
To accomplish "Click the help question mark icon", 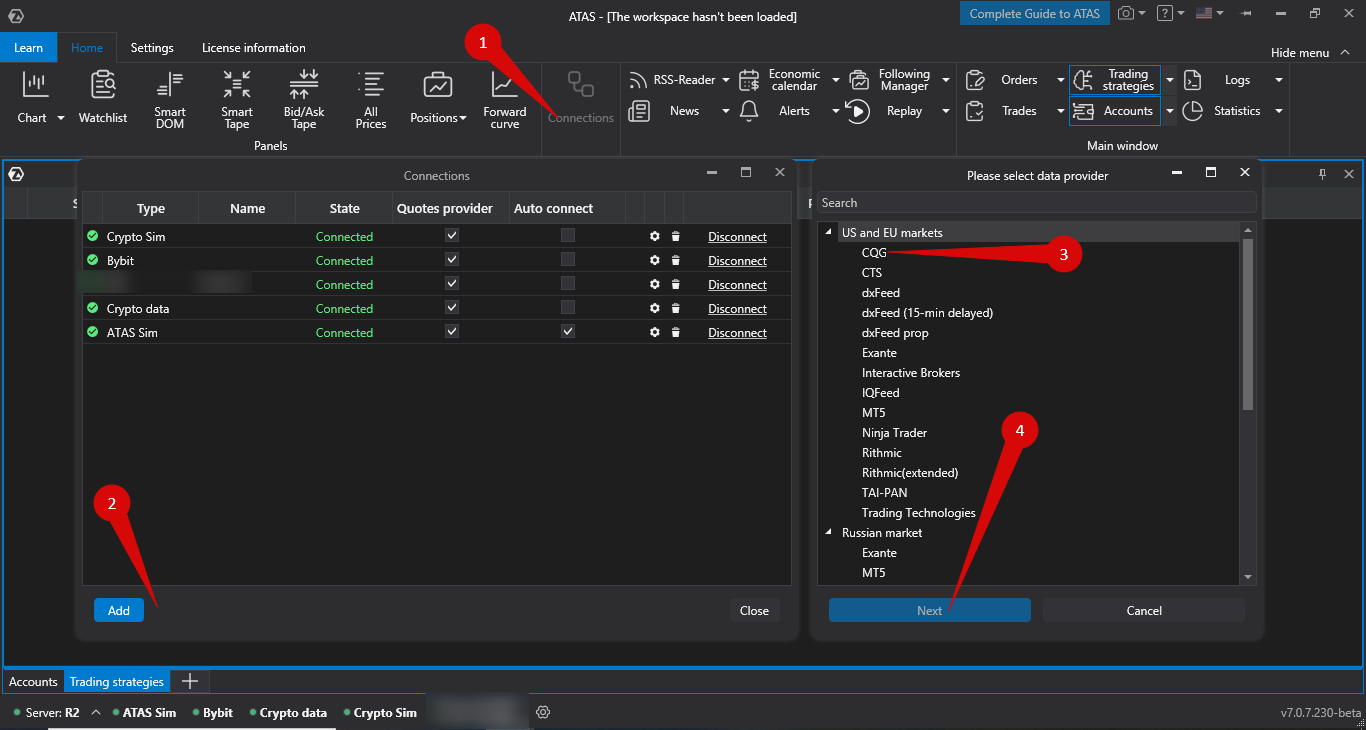I will coord(1165,13).
